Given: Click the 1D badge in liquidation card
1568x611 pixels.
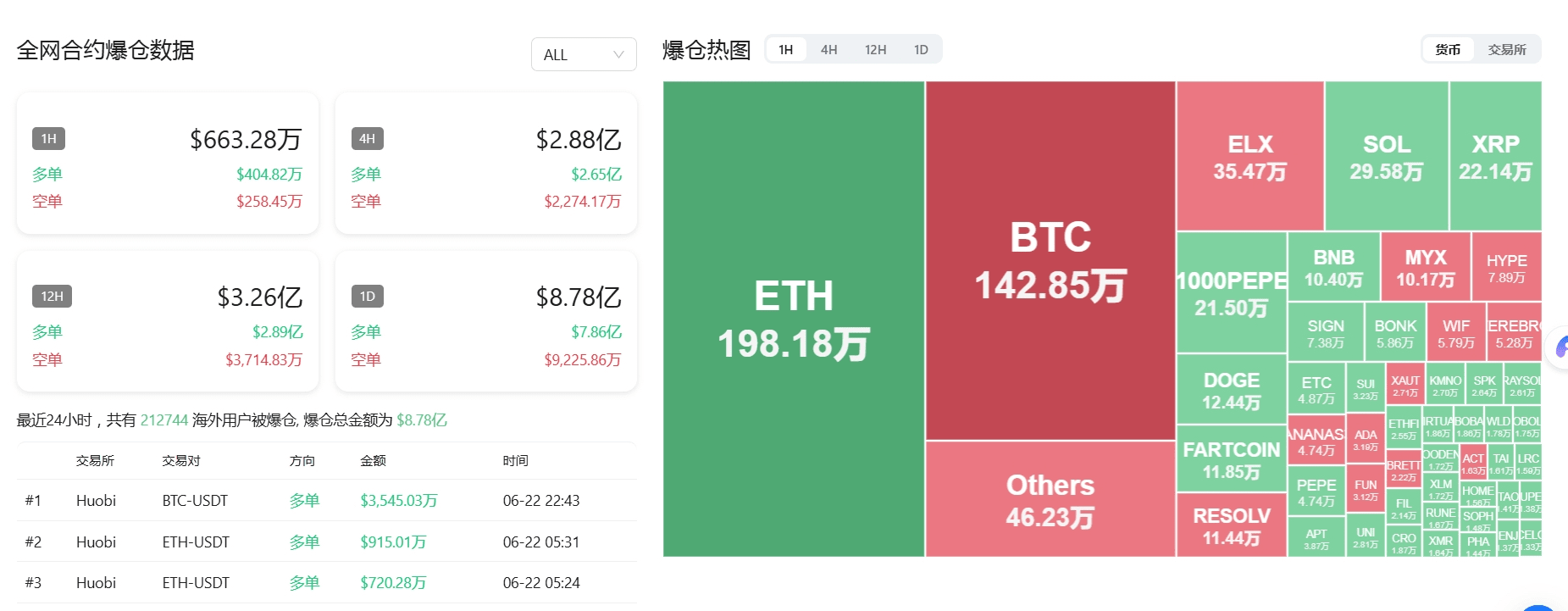Looking at the screenshot, I should coord(367,296).
